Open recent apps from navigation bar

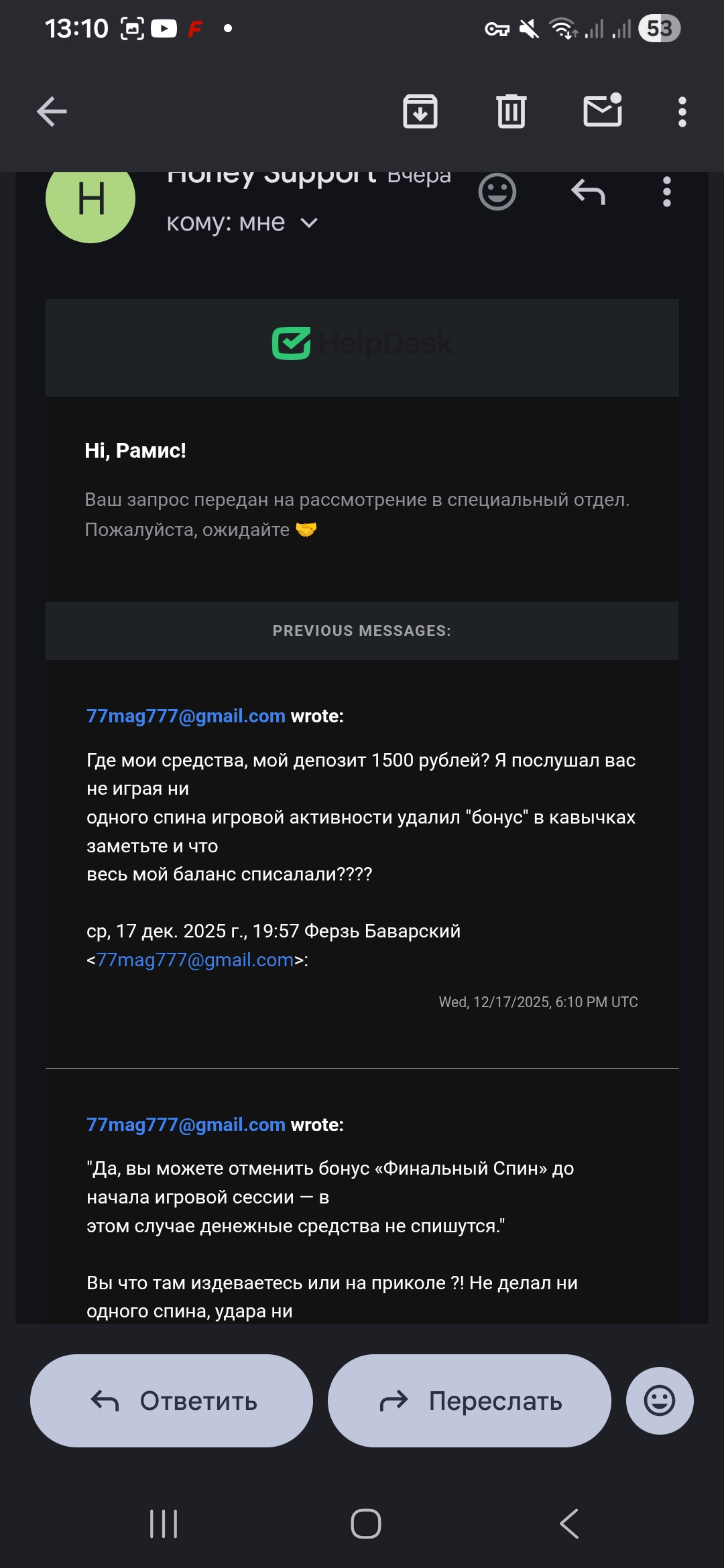(164, 1524)
